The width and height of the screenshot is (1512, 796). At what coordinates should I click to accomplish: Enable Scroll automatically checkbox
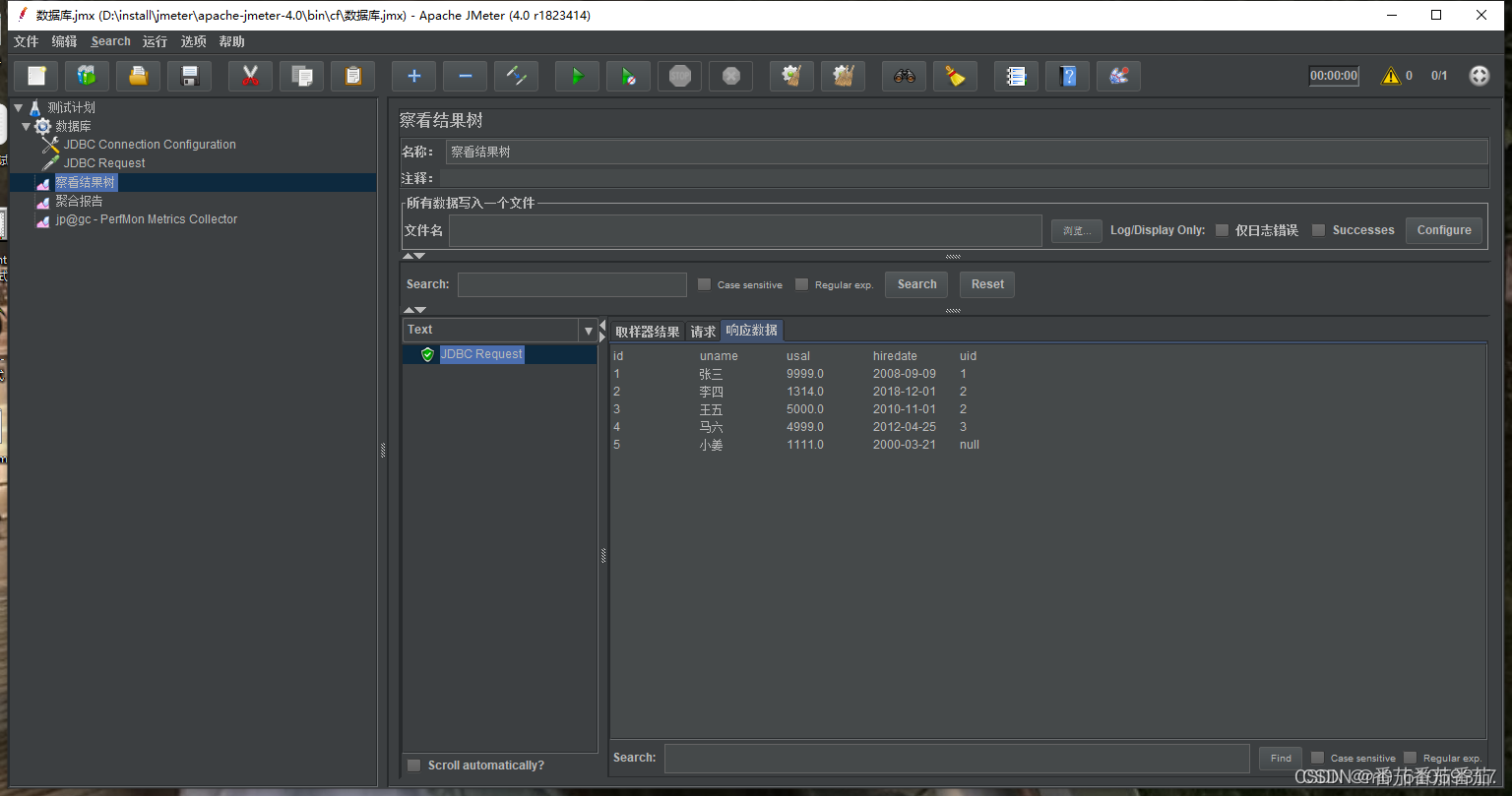[414, 765]
